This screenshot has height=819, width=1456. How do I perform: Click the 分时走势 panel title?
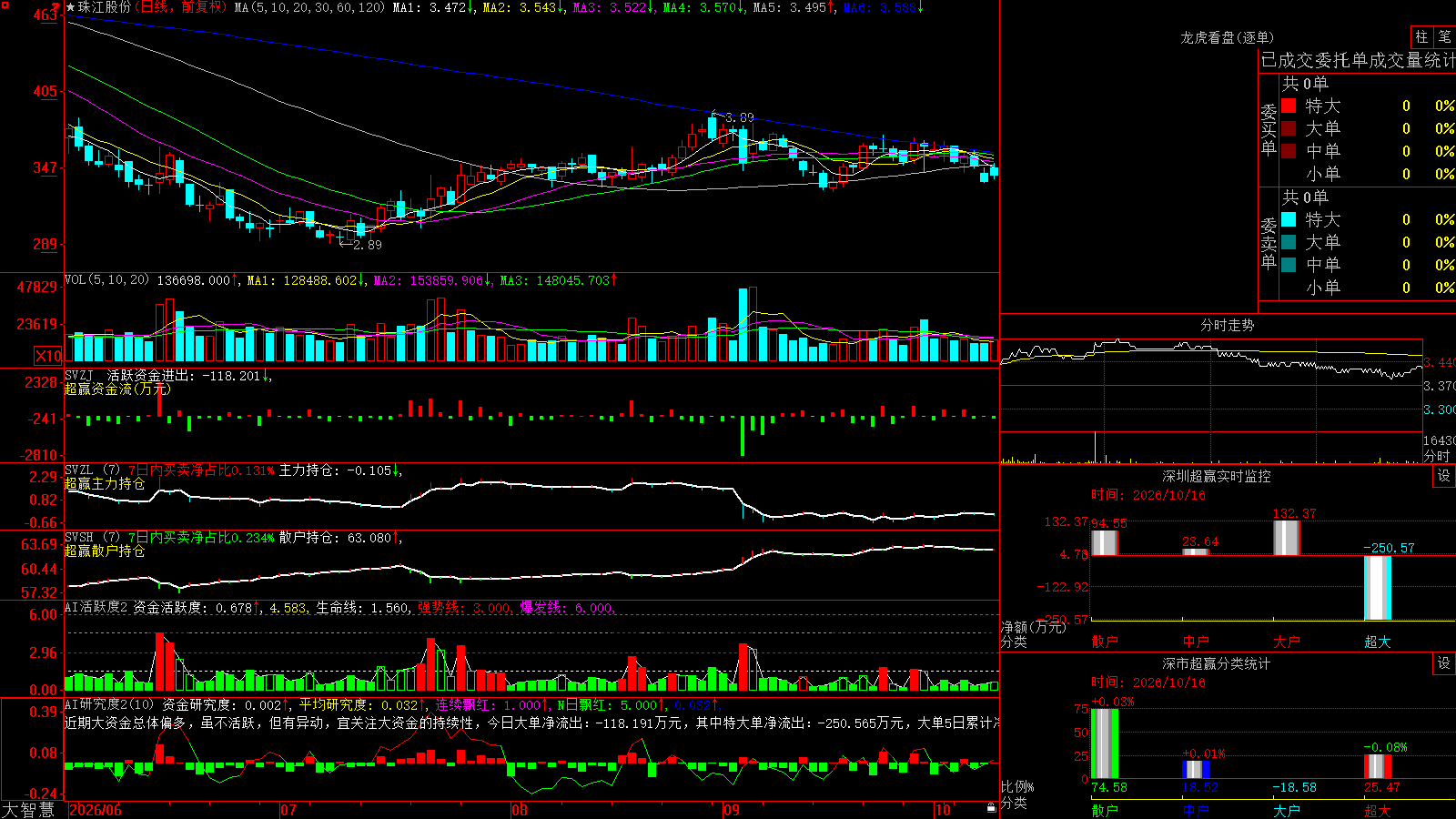[1227, 325]
